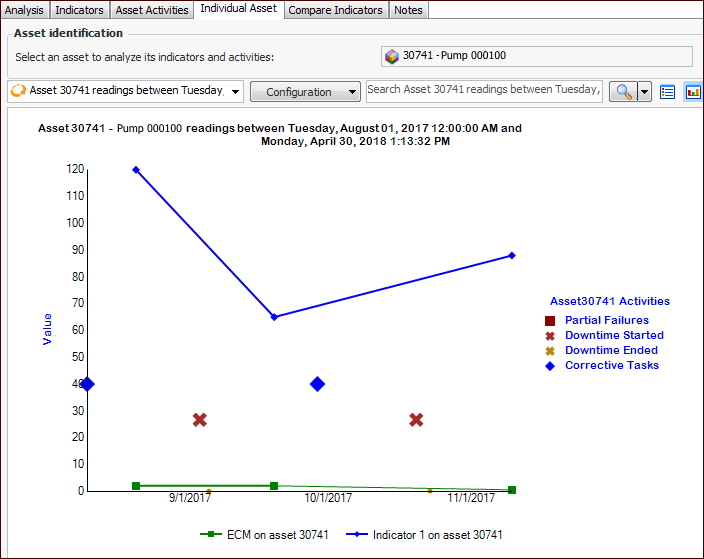Screen dimensions: 704x559
Task: Click the orange refresh query icon
Action: click(18, 91)
